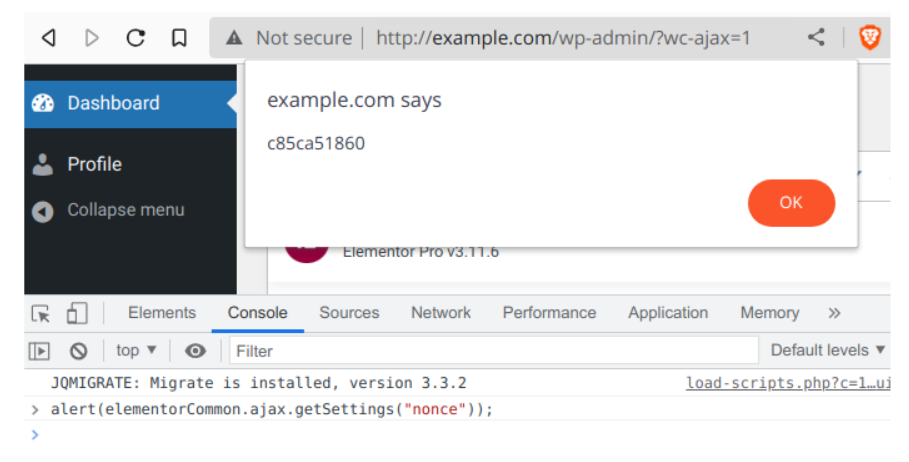Bookmark this page
This screenshot has height=462, width=909.
click(x=179, y=38)
